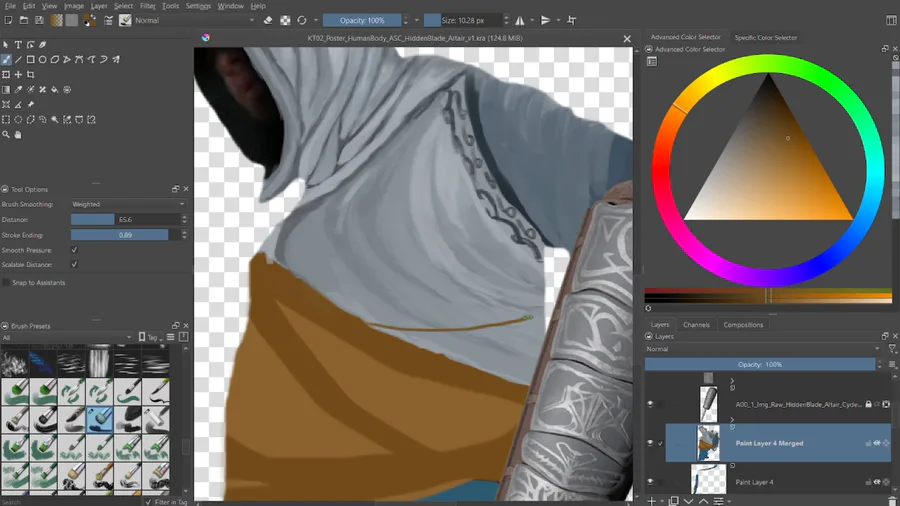The width and height of the screenshot is (900, 506).
Task: Select the Measure tool
Action: pos(18,104)
